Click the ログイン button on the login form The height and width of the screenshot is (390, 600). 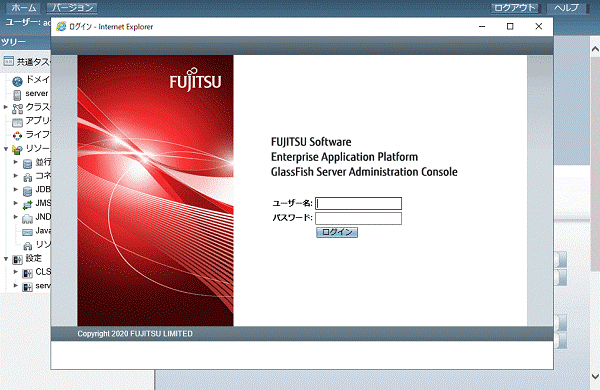point(337,232)
